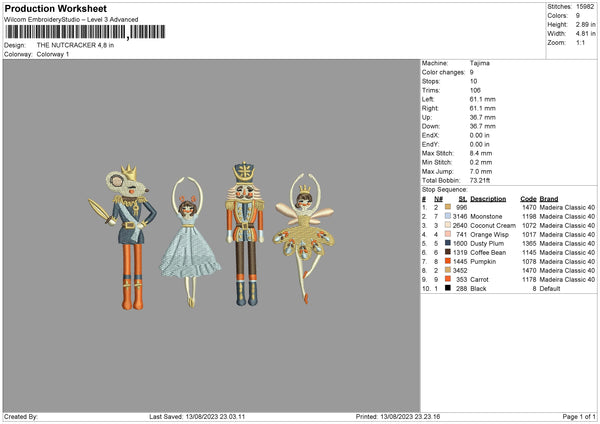Click the Stops value 10
Viewport: 600px width, 424px height.
click(473, 81)
